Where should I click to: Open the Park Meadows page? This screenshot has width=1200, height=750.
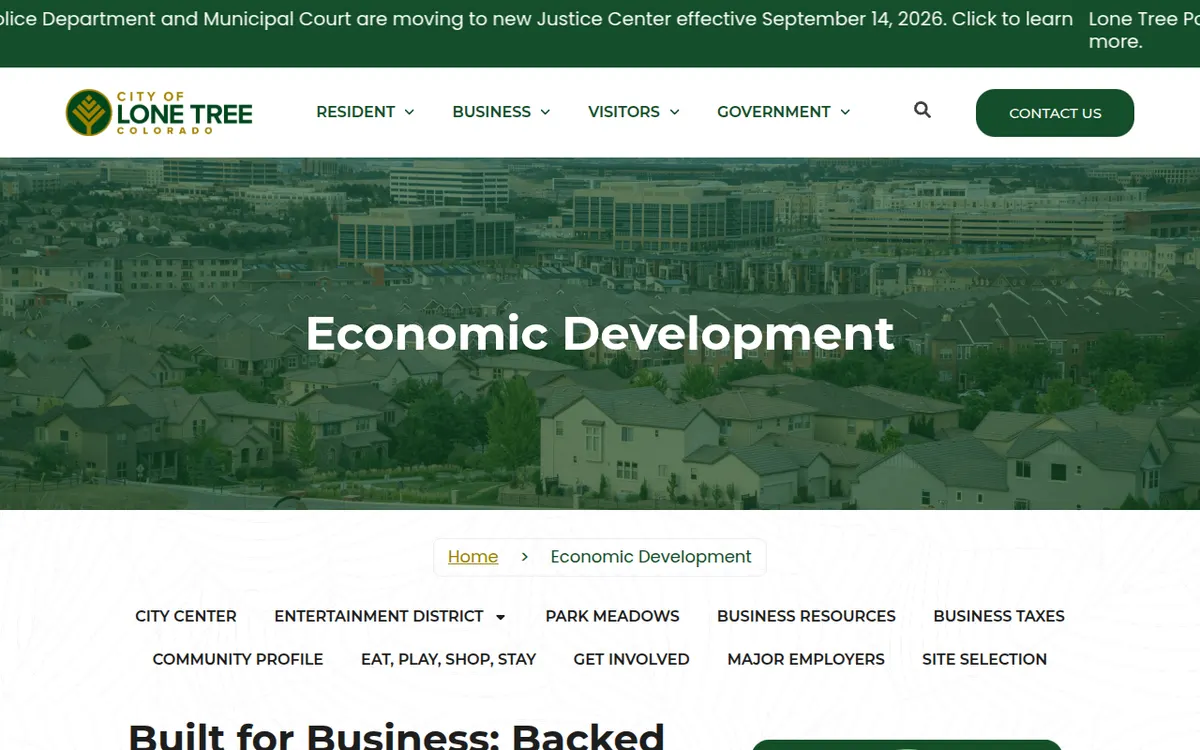point(612,616)
